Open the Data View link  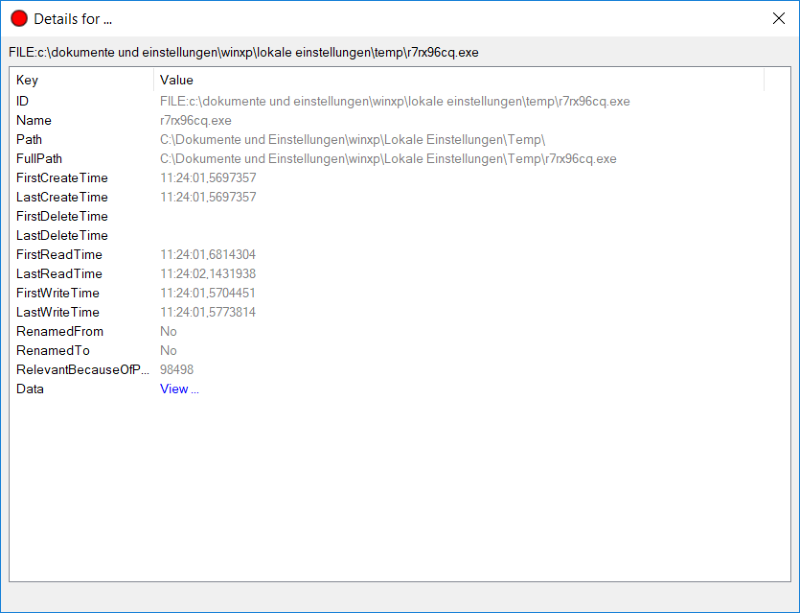pyautogui.click(x=179, y=389)
